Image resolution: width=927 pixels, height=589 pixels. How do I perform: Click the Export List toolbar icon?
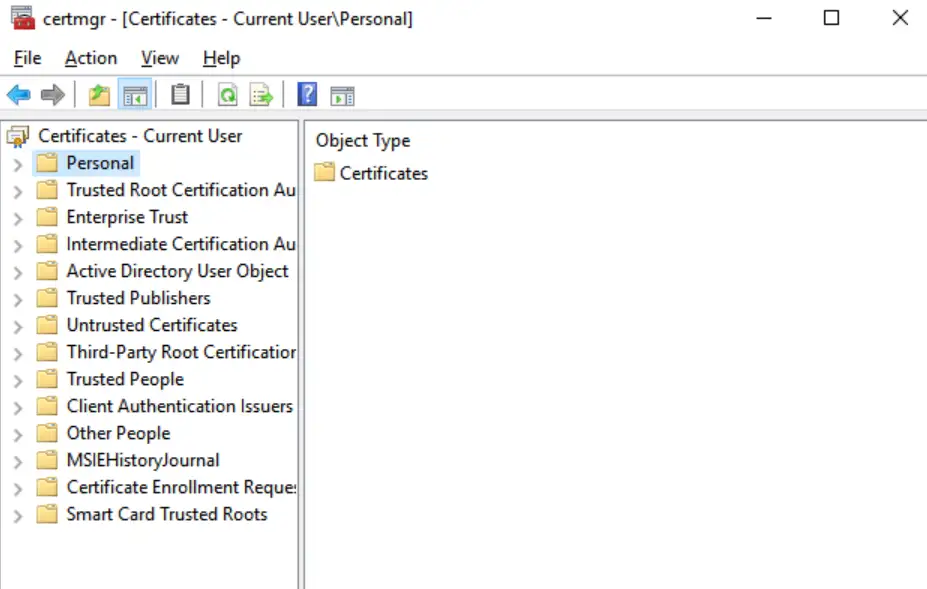point(259,94)
